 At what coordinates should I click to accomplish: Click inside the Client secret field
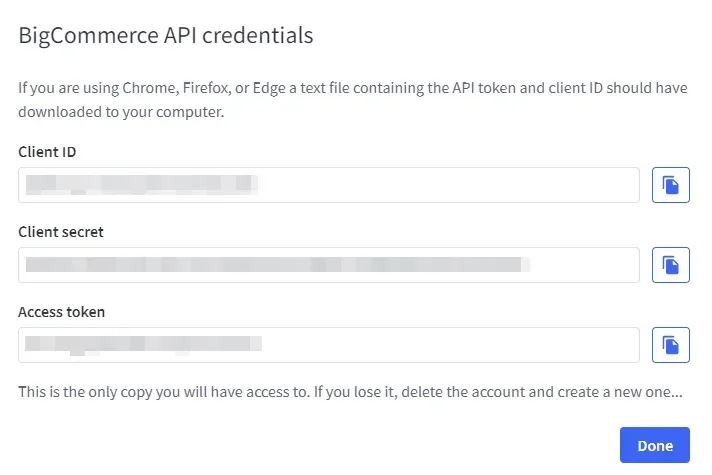328,265
